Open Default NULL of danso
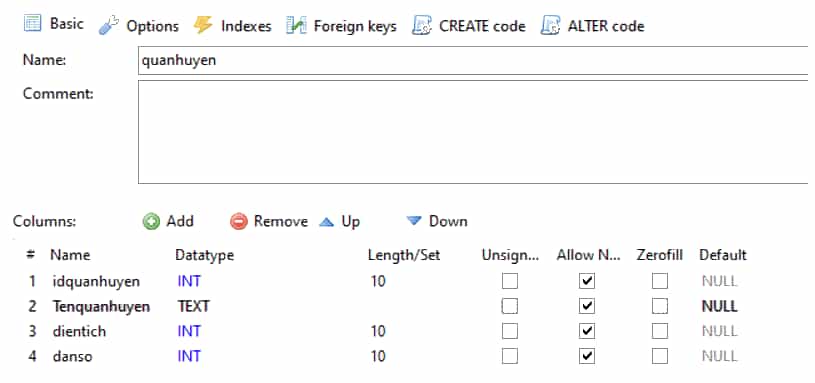Screen dimensions: 815x383 pyautogui.click(x=719, y=356)
